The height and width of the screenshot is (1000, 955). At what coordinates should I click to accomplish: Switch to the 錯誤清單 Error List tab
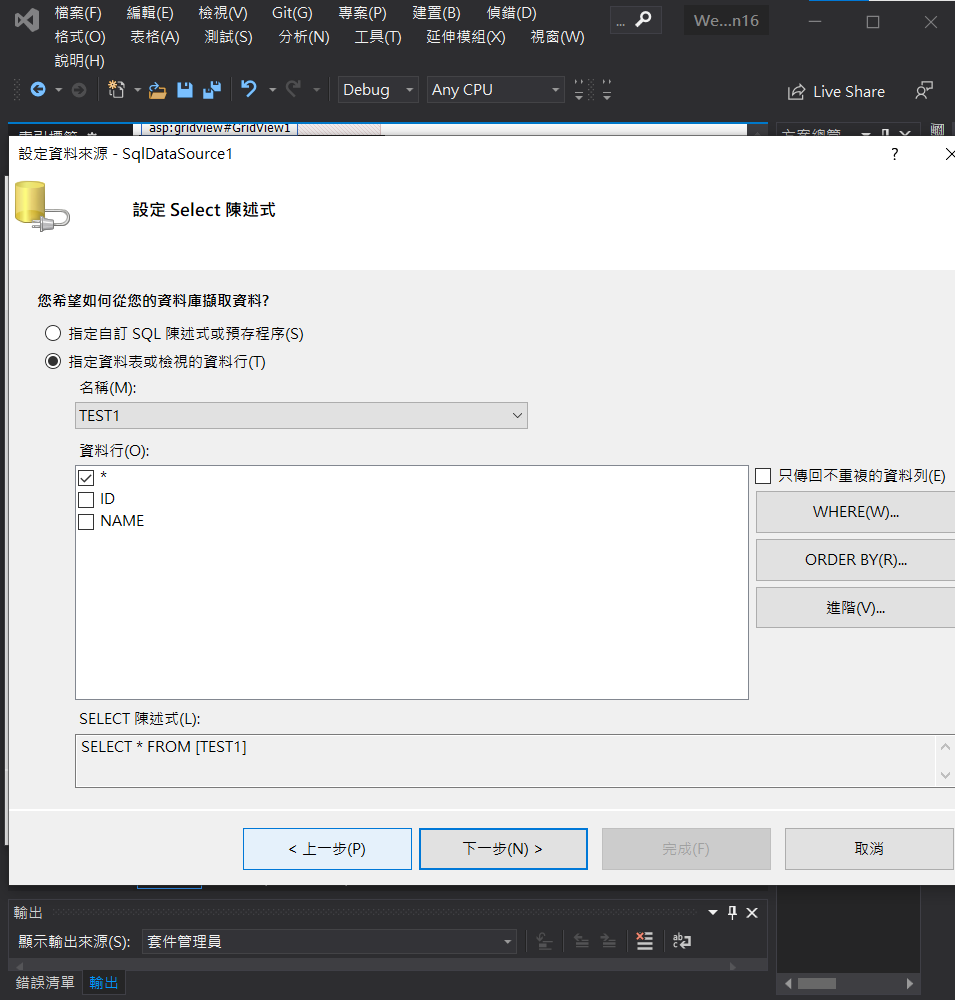tap(45, 982)
